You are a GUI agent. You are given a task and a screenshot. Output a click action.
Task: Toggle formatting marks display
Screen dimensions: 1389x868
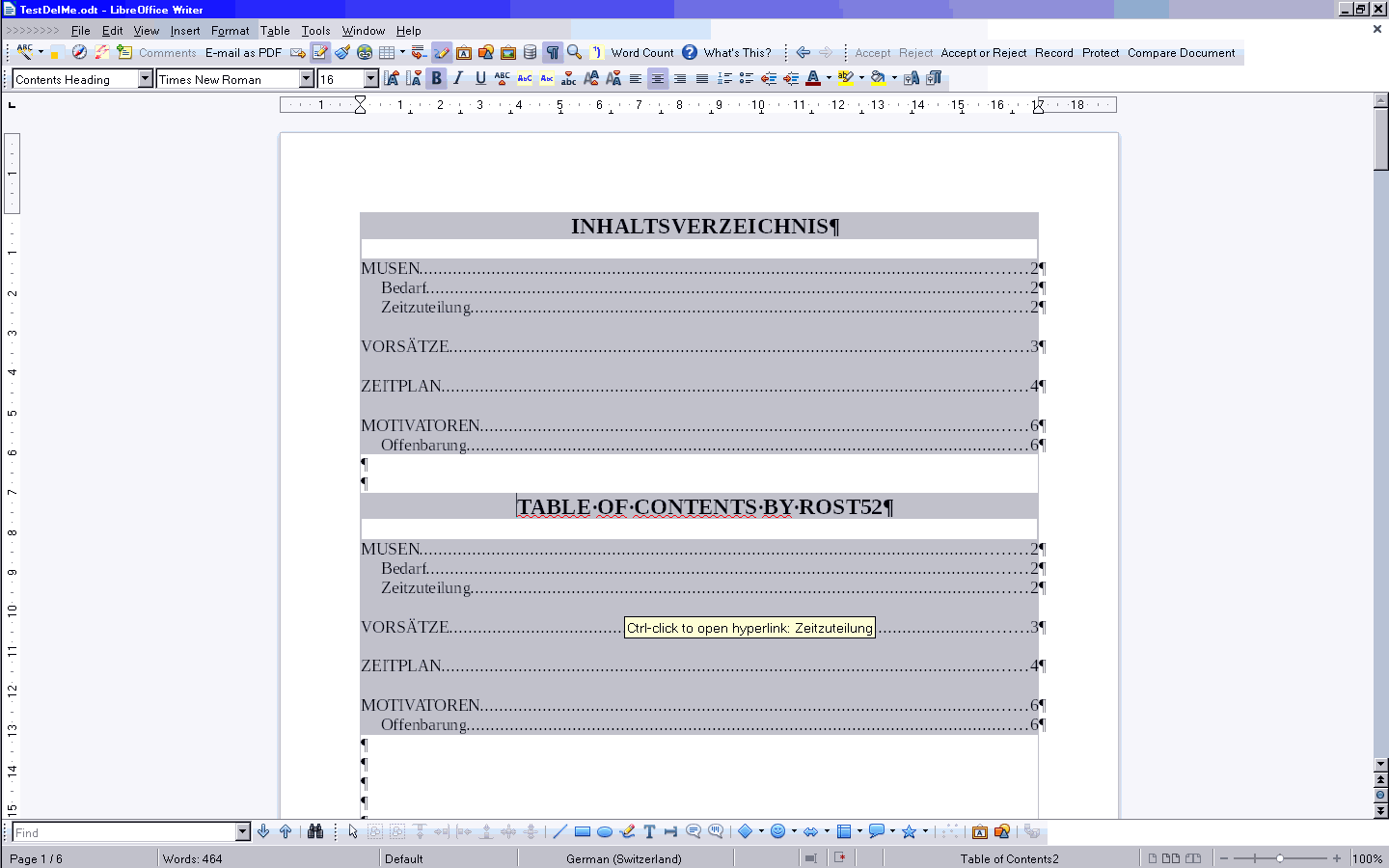point(553,53)
